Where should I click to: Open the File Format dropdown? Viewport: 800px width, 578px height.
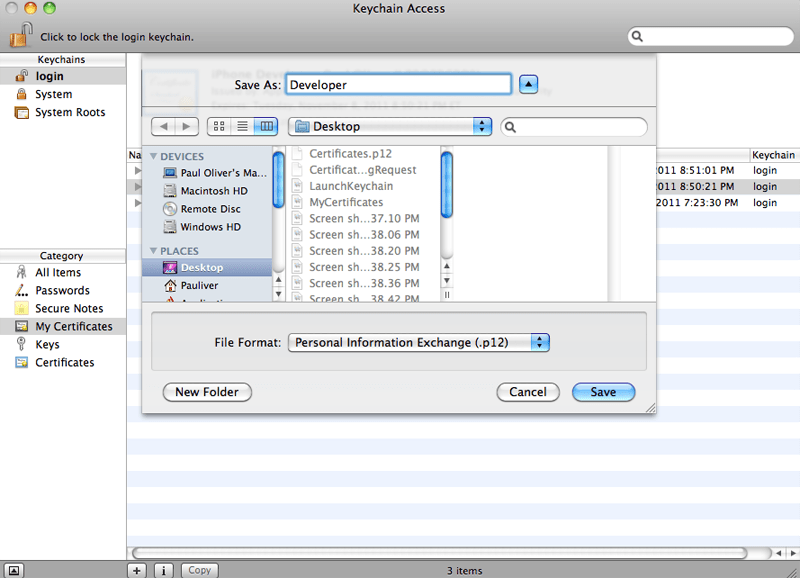[x=418, y=342]
